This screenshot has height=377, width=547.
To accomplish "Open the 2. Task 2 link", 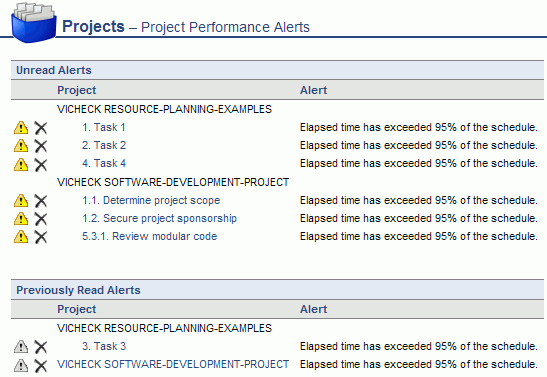I will point(104,145).
